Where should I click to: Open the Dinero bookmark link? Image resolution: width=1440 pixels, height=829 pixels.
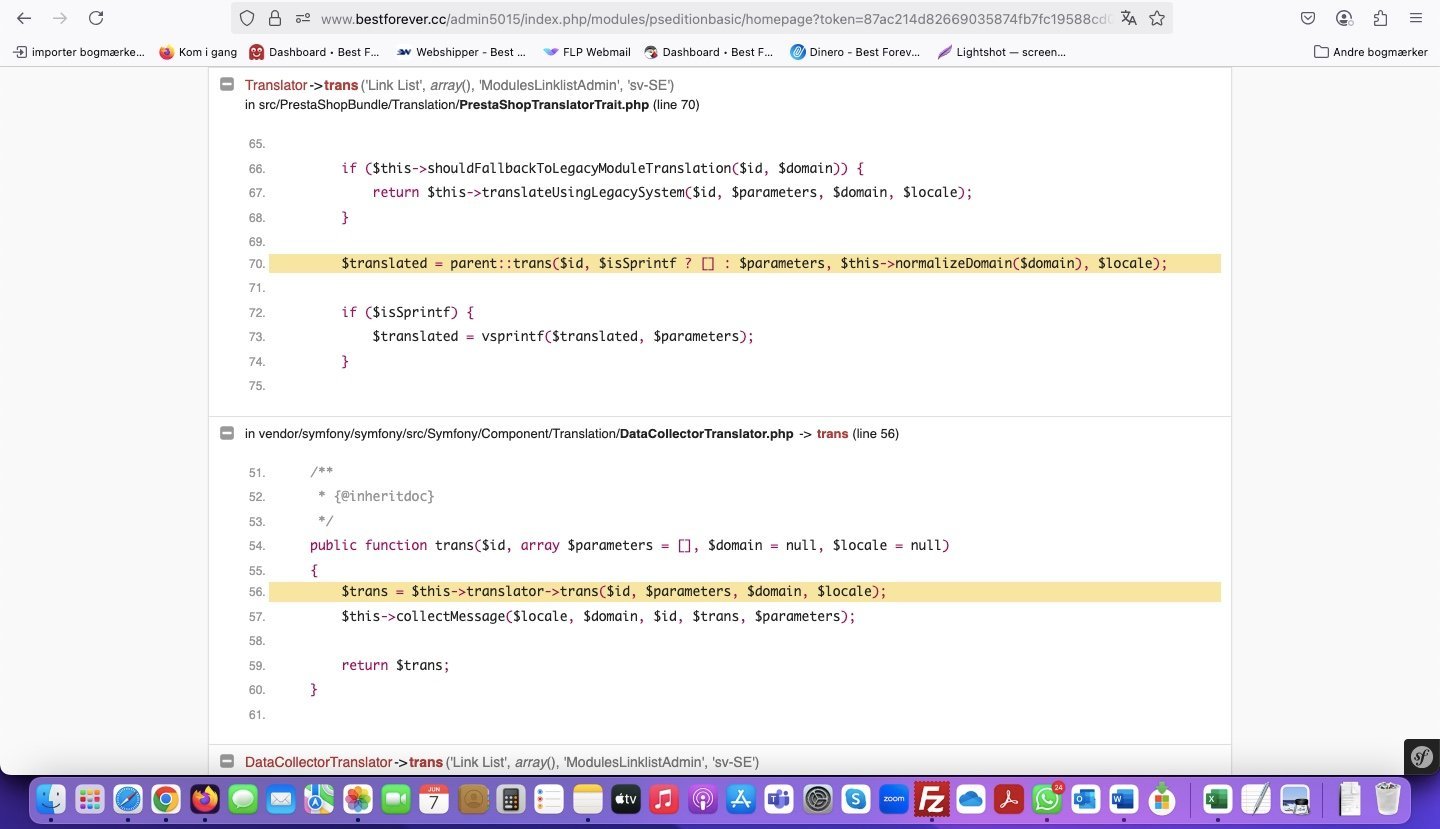click(854, 52)
